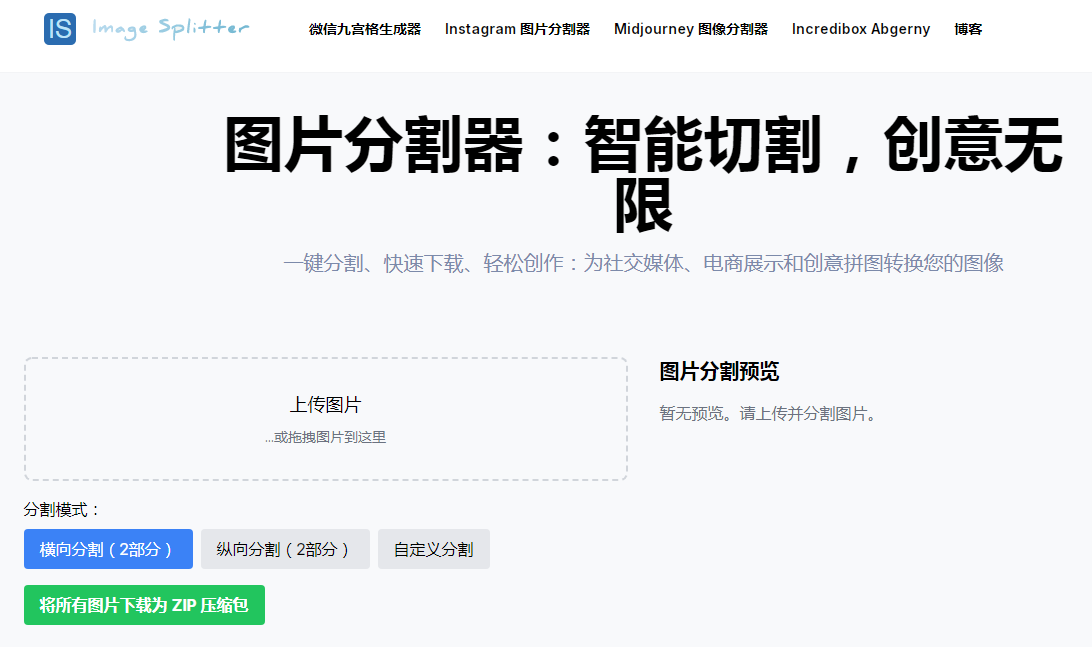Screen dimensions: 1092x647
Task: Open the 微信九宫格生成器 page
Action: 365,29
